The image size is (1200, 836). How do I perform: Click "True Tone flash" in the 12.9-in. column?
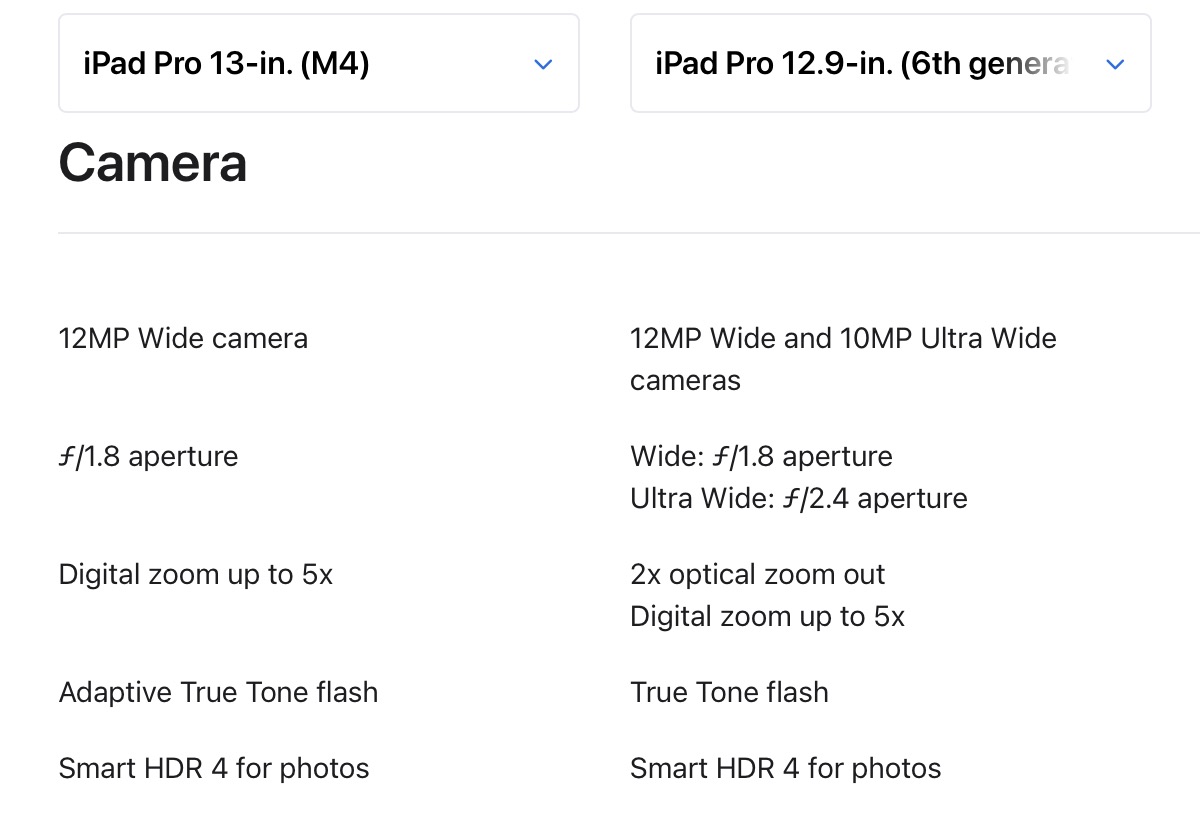(x=729, y=692)
